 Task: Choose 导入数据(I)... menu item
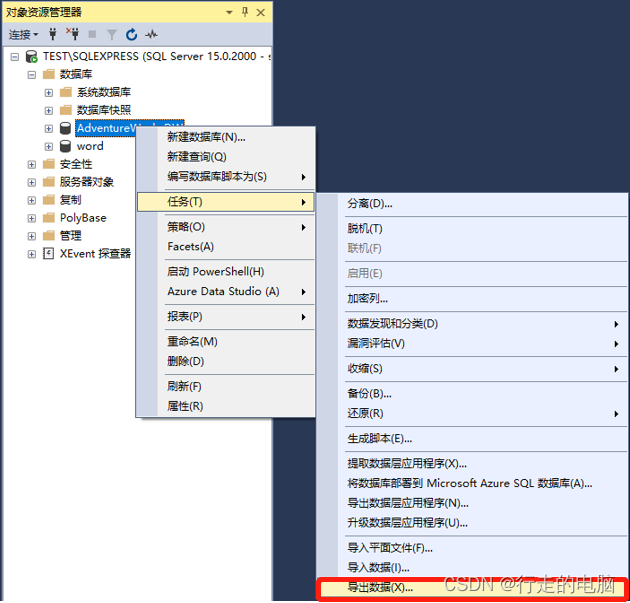click(x=472, y=568)
